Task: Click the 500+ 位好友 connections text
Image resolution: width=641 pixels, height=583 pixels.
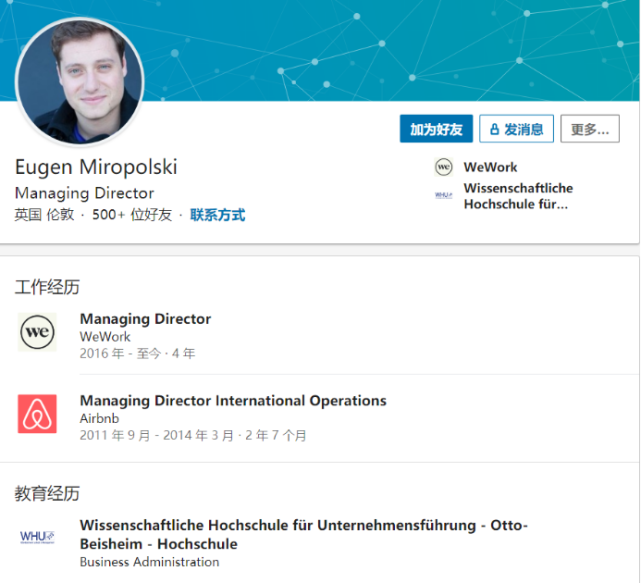Action: coord(132,215)
